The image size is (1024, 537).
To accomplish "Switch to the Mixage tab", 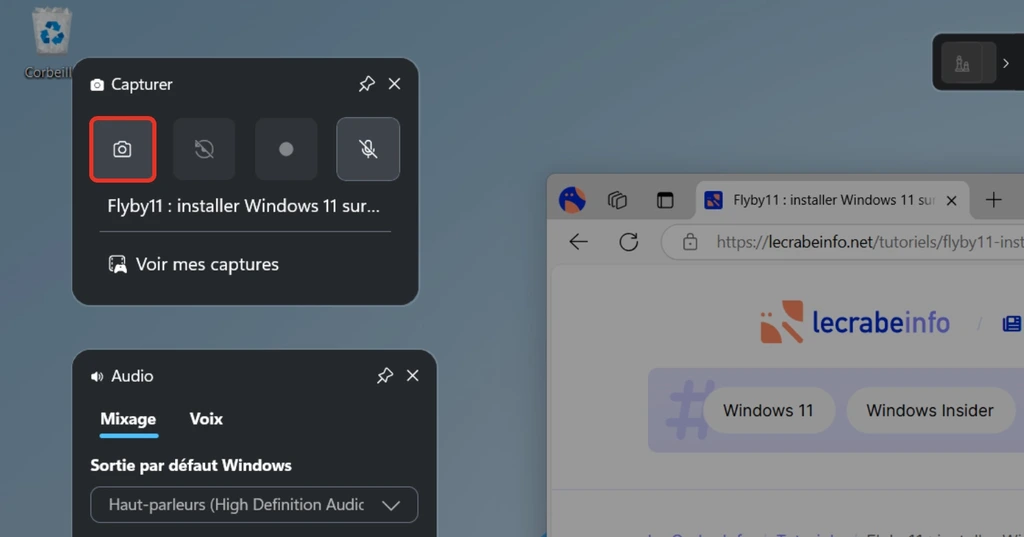I will tap(128, 419).
